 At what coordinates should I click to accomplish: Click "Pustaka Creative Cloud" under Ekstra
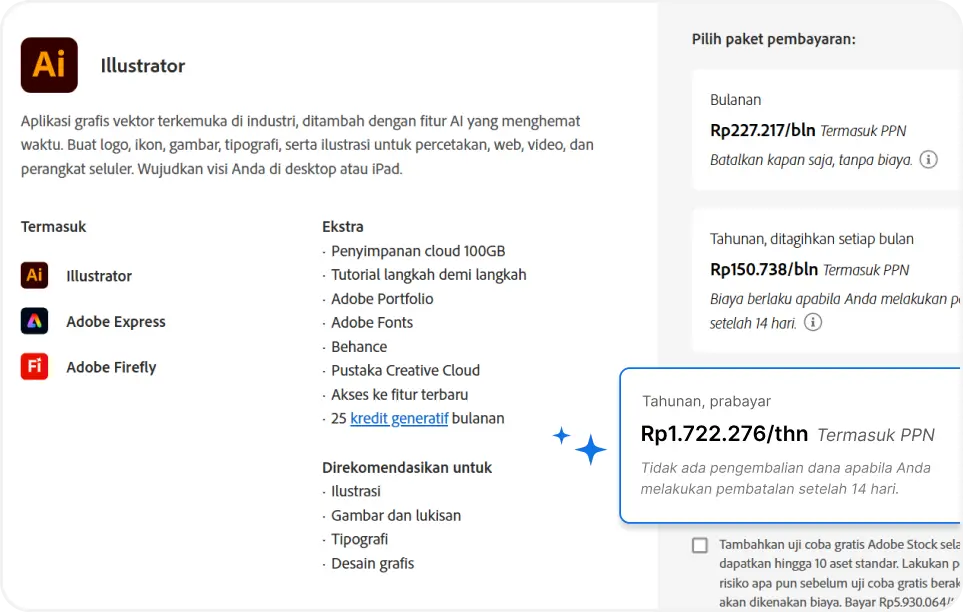click(405, 370)
